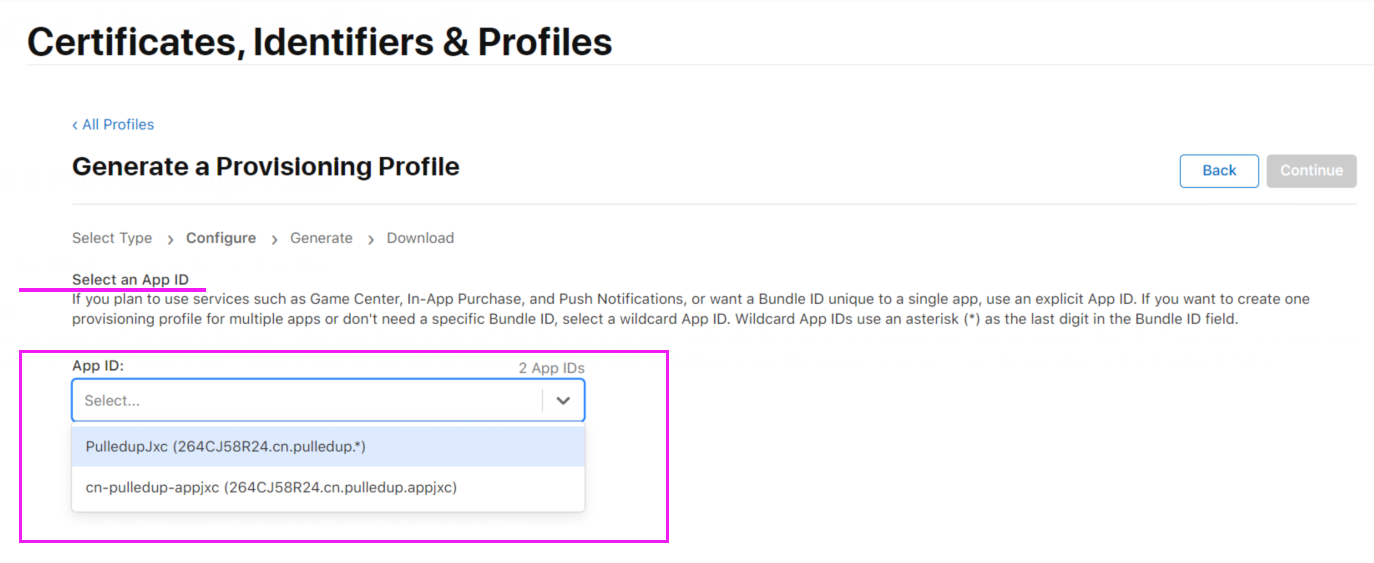The image size is (1374, 563).
Task: Click chevron between Configure and Generate
Action: (273, 239)
